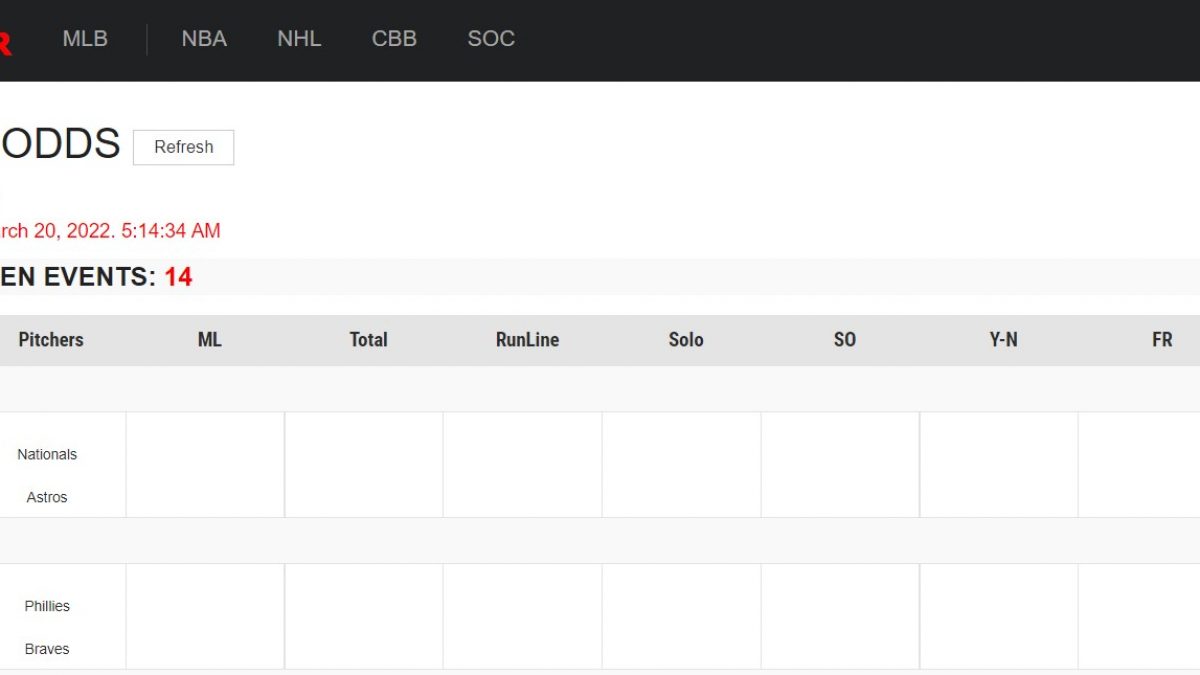Click the event count 14
Image resolution: width=1200 pixels, height=675 pixels.
click(178, 277)
